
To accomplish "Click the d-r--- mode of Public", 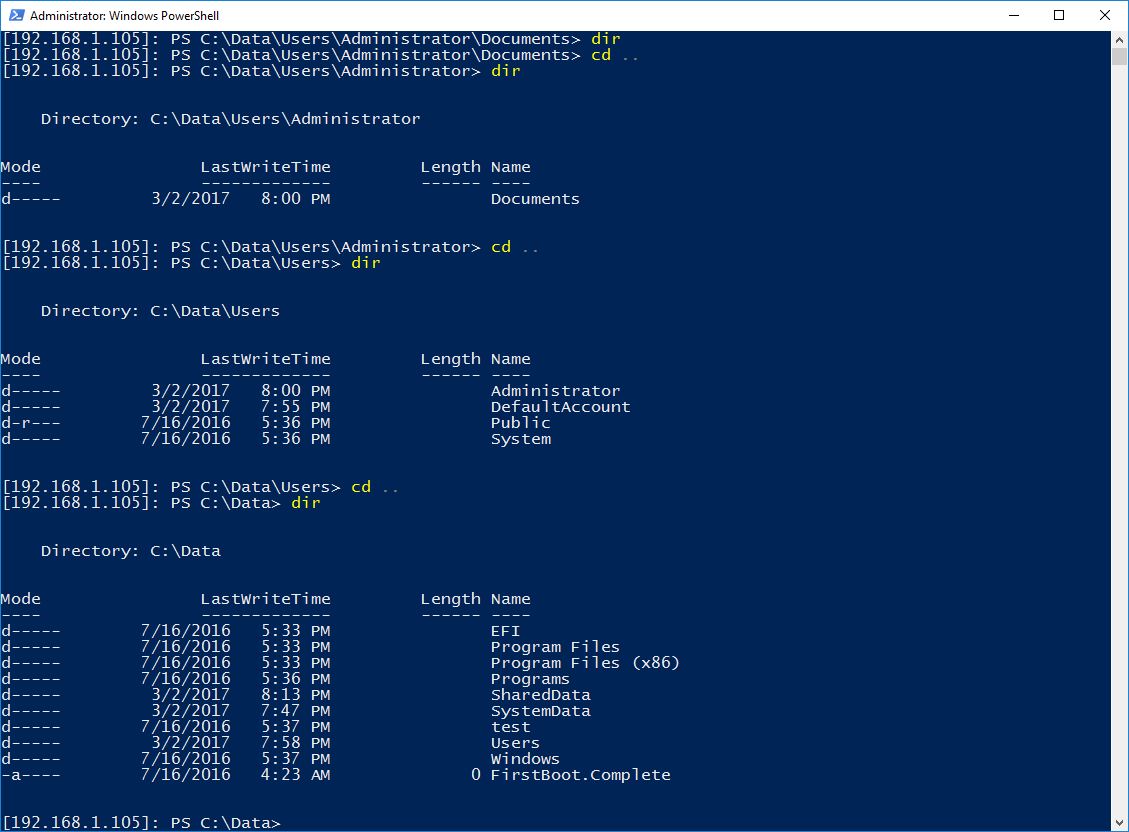I will pyautogui.click(x=30, y=422).
